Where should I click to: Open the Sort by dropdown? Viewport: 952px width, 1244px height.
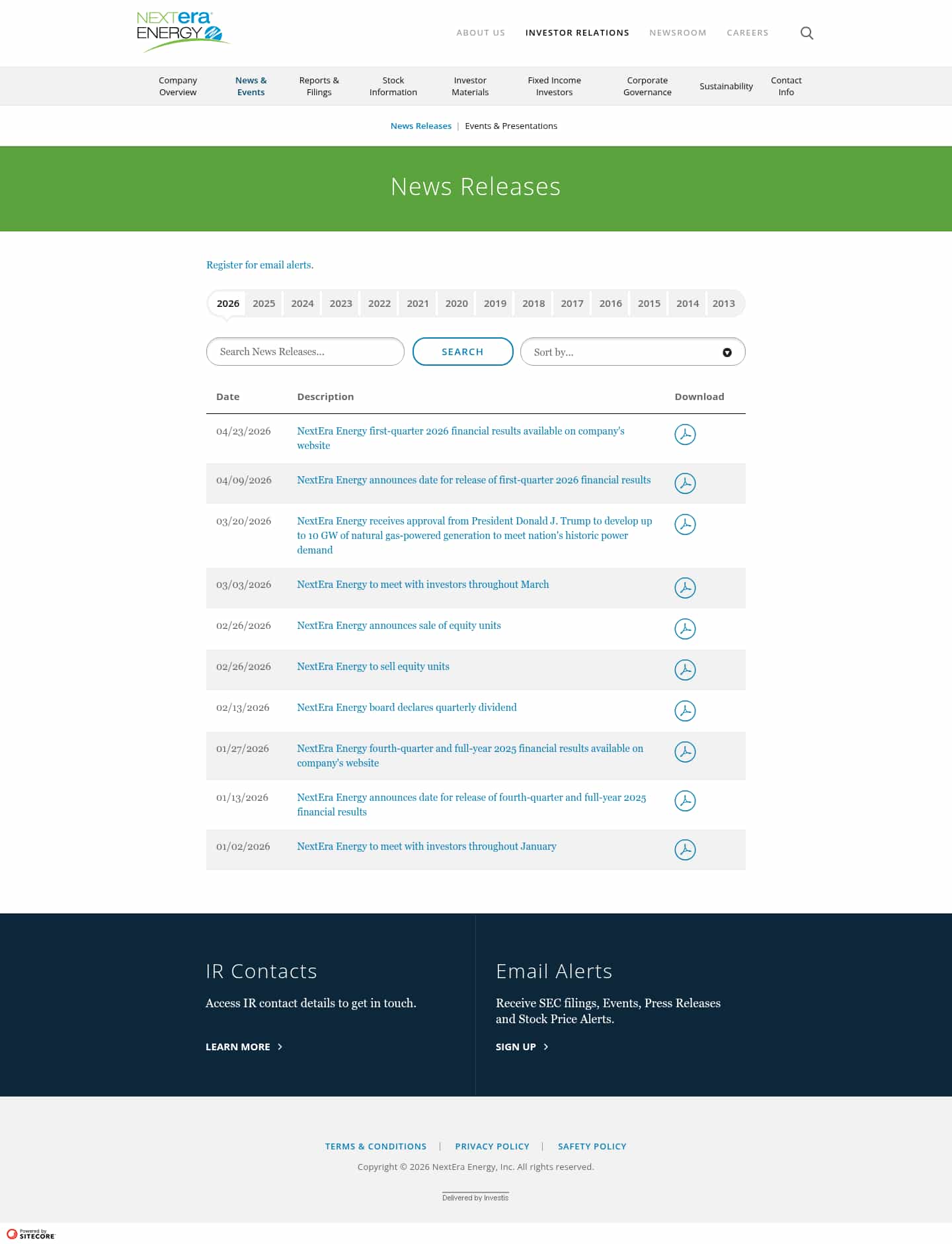633,352
